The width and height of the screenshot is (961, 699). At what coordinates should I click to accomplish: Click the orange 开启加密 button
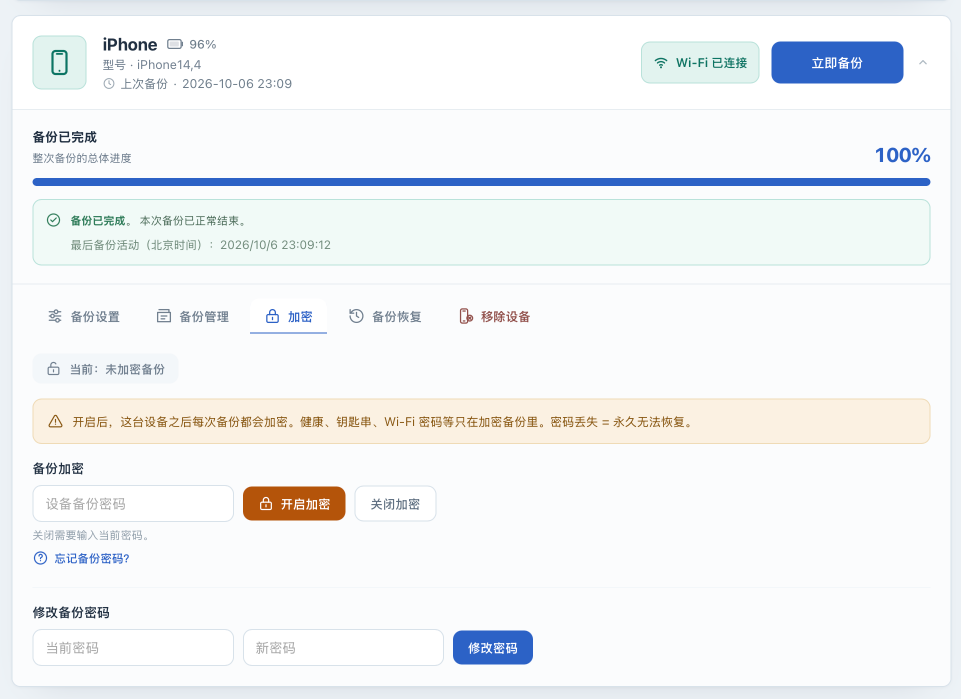point(294,504)
